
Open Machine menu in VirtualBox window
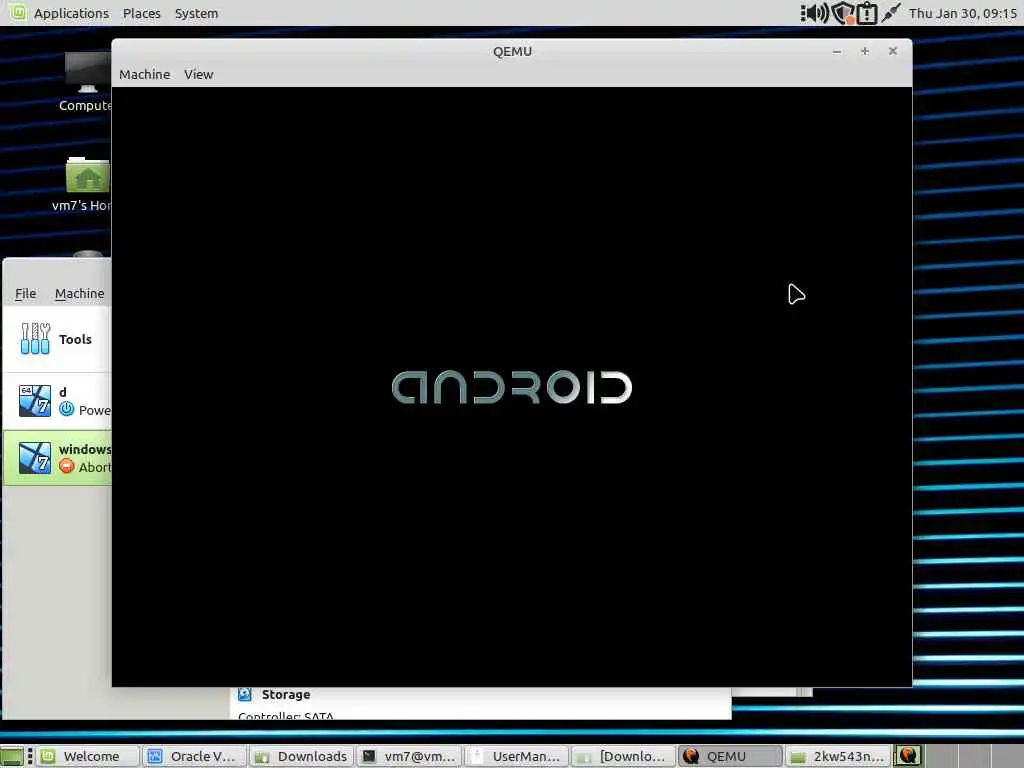(x=80, y=294)
